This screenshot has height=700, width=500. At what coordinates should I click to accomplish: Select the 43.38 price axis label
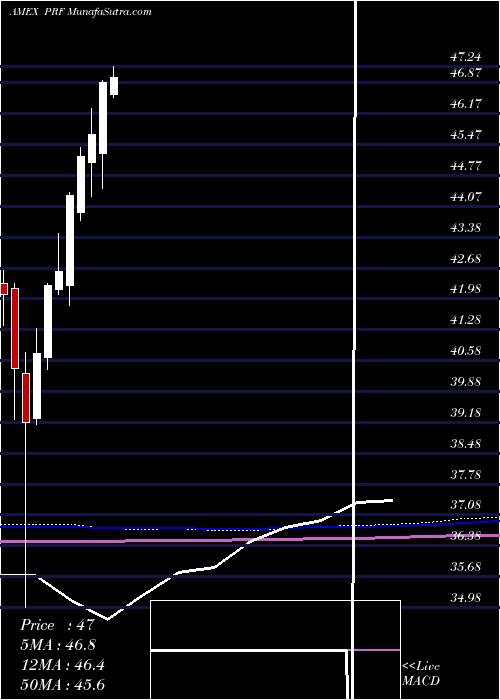pos(466,228)
